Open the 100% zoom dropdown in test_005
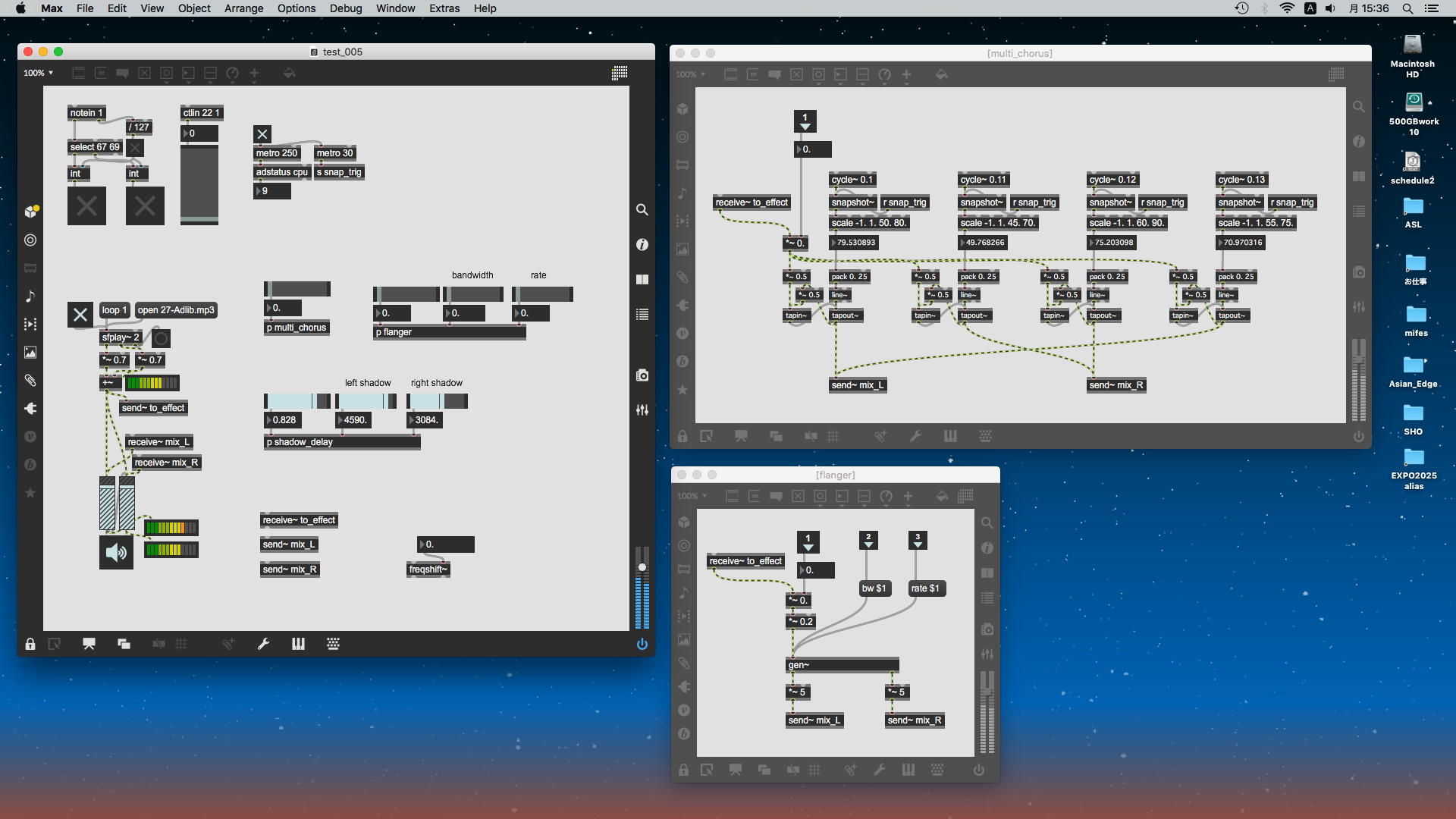Image resolution: width=1456 pixels, height=819 pixels. coord(38,73)
